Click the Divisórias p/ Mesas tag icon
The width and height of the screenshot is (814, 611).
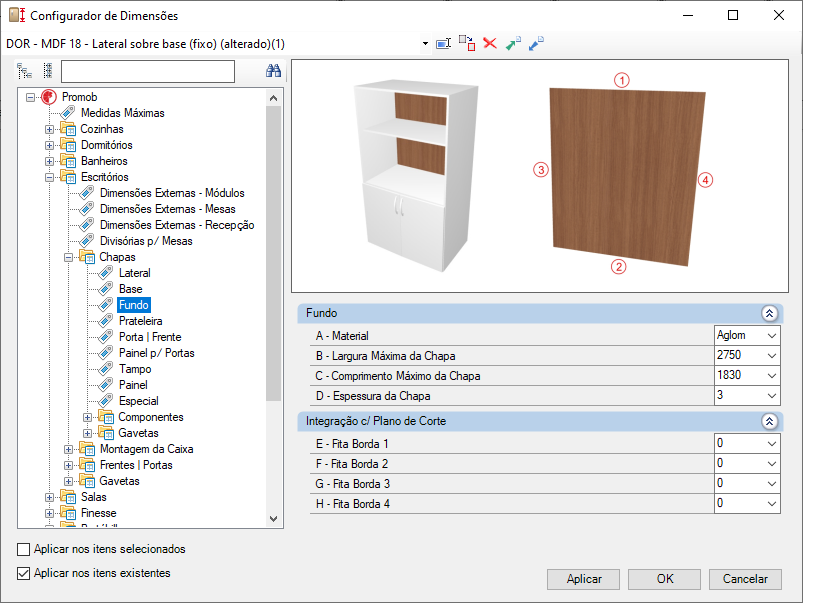point(87,241)
